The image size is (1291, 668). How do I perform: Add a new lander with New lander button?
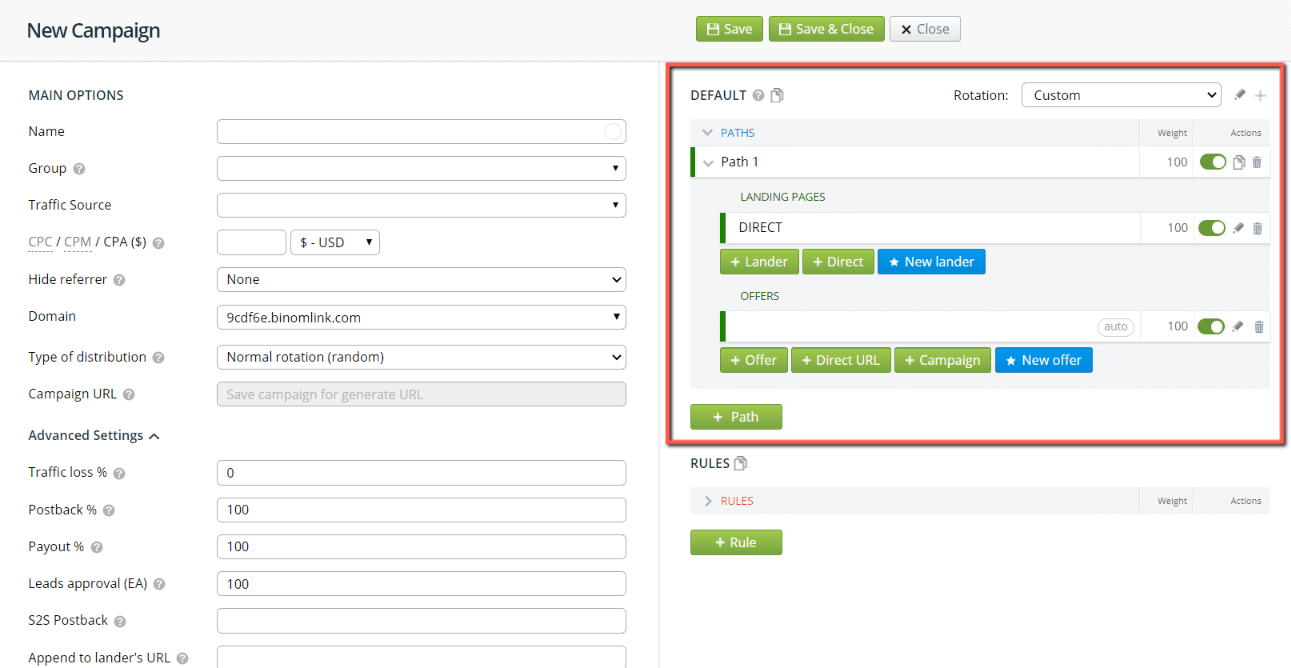pos(931,262)
